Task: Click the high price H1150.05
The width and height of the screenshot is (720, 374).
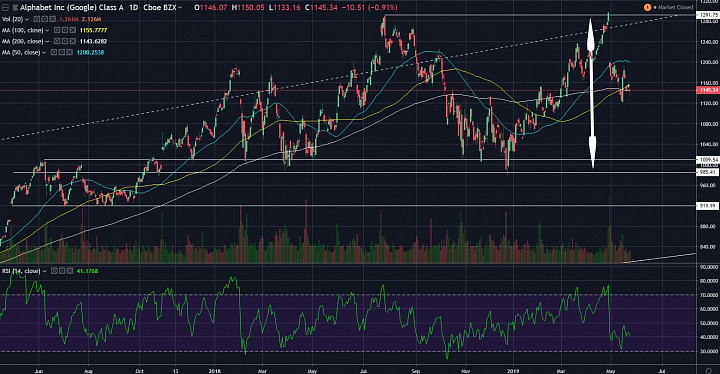Action: click(x=248, y=8)
